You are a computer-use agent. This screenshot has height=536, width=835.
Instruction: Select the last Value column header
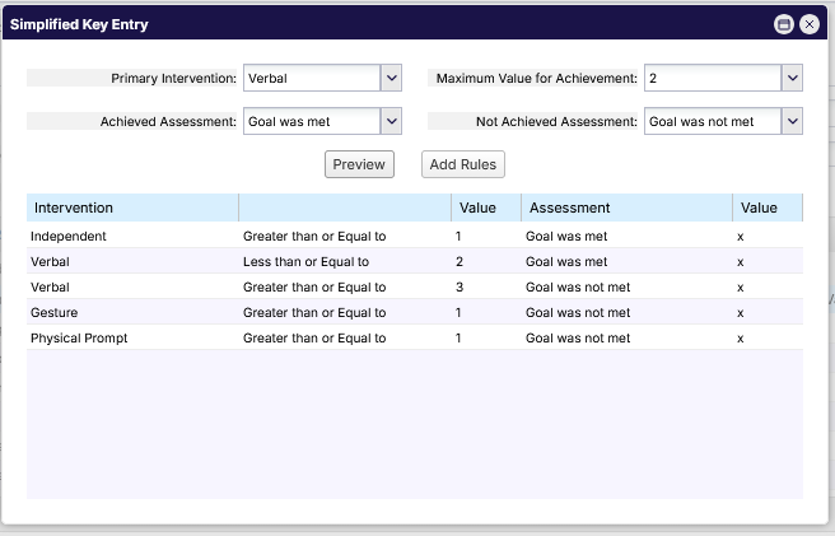click(x=767, y=208)
